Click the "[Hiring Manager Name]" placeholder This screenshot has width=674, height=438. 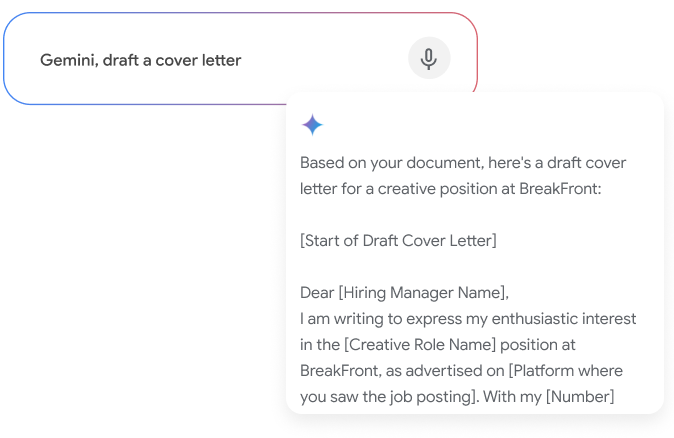tap(423, 293)
